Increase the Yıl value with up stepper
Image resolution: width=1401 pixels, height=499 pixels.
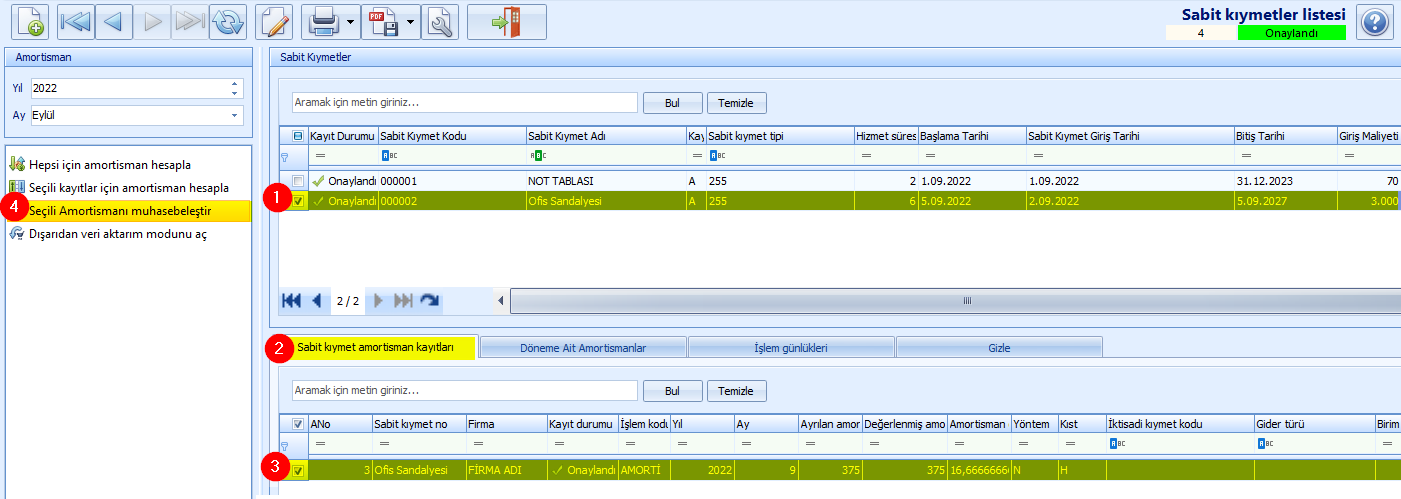pos(235,84)
